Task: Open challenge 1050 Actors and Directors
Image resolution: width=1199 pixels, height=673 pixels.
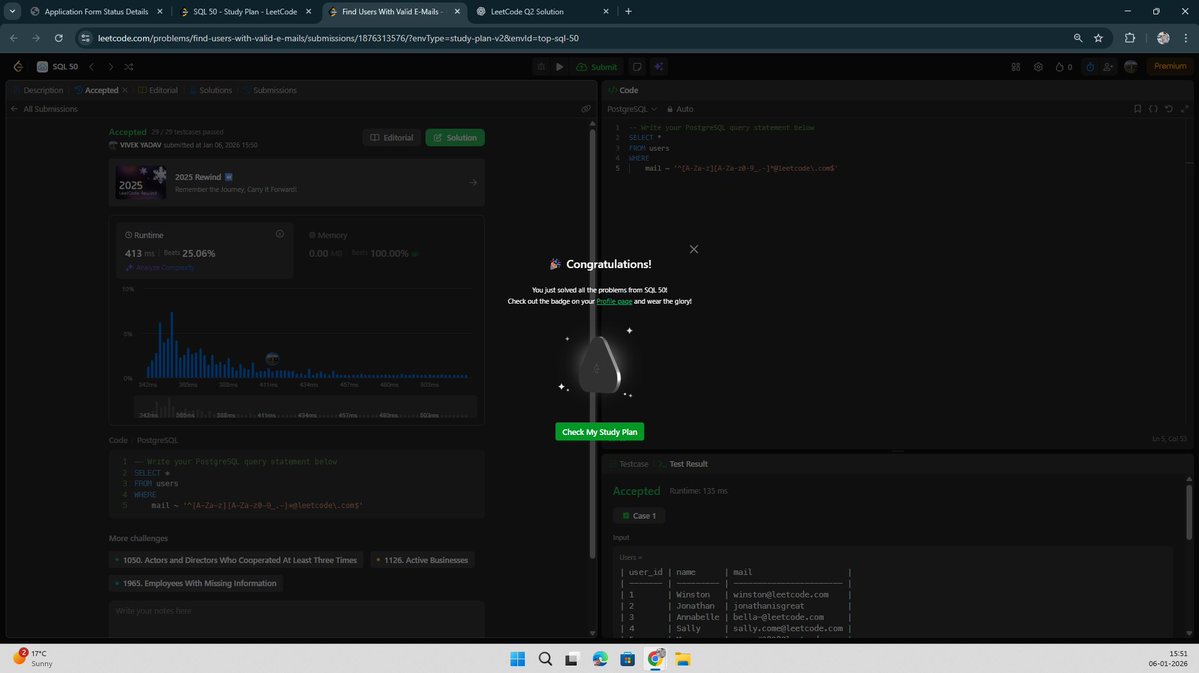Action: [x=236, y=561]
